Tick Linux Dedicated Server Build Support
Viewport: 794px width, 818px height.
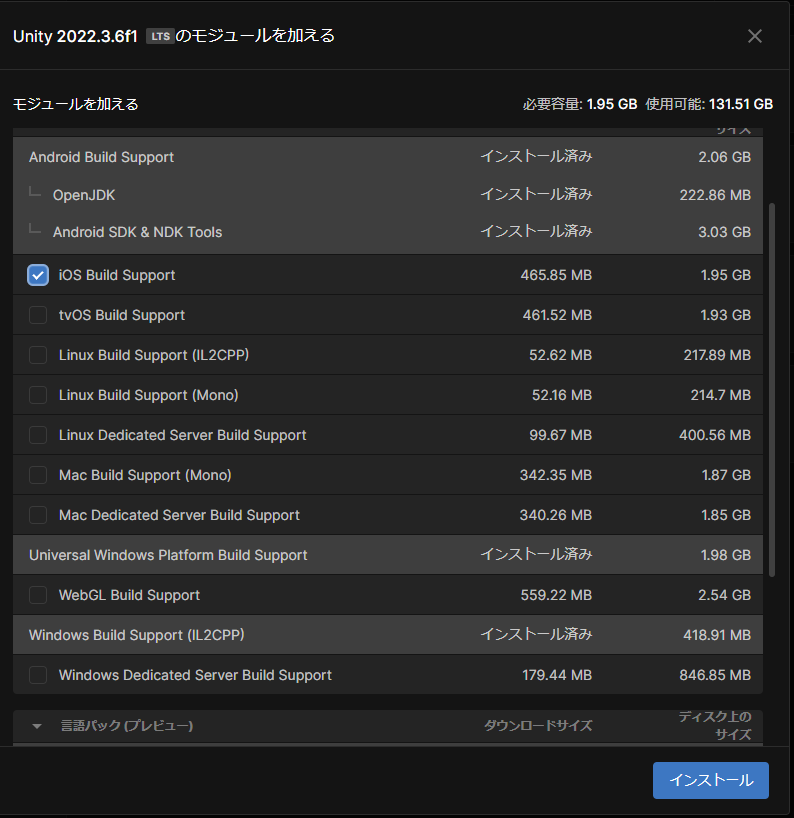point(38,435)
